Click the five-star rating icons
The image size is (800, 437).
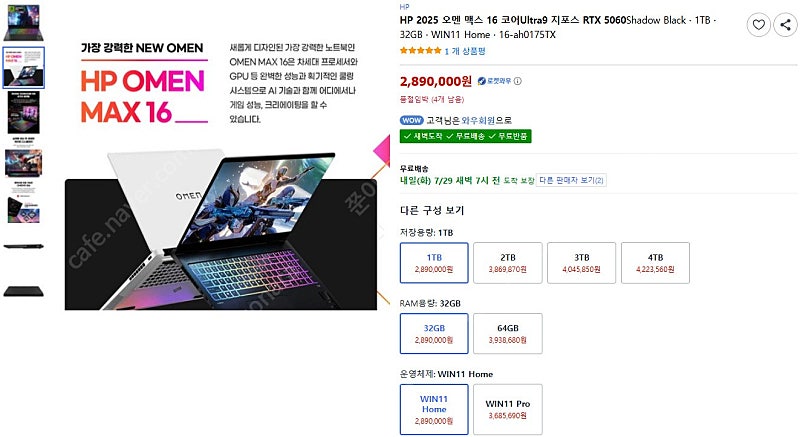[x=420, y=50]
